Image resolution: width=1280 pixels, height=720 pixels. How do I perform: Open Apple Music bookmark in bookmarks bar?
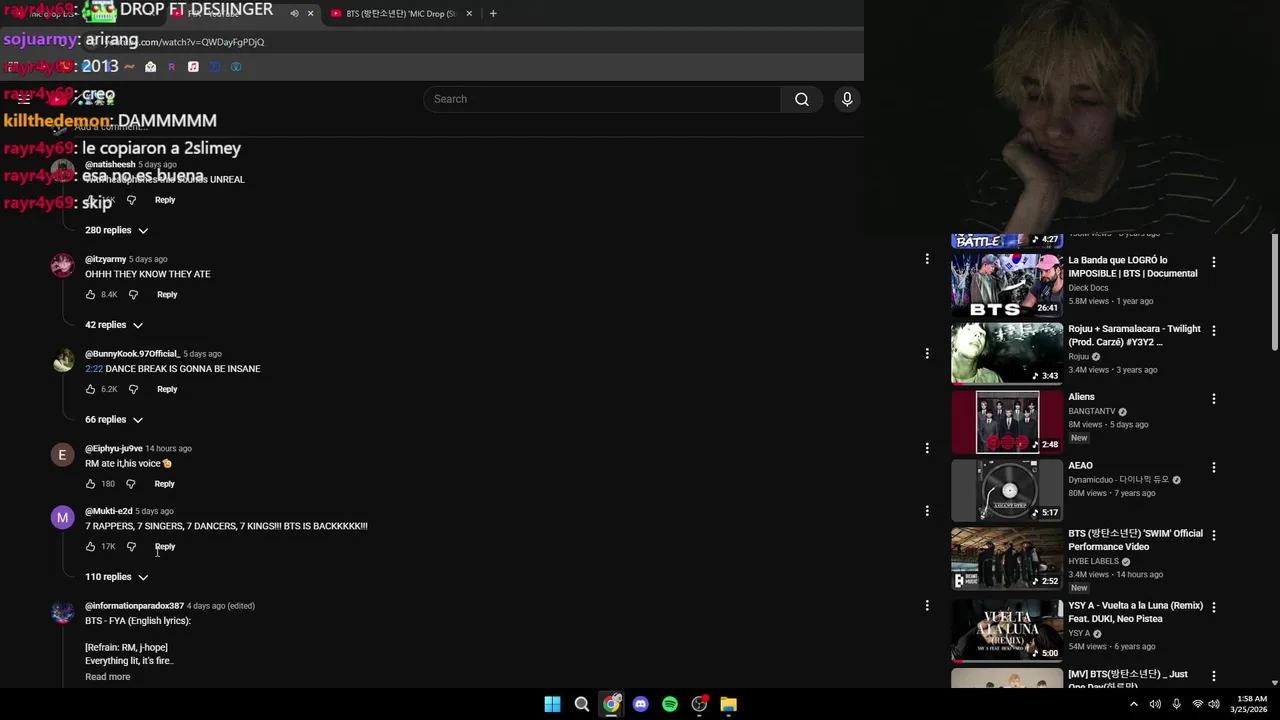click(193, 67)
